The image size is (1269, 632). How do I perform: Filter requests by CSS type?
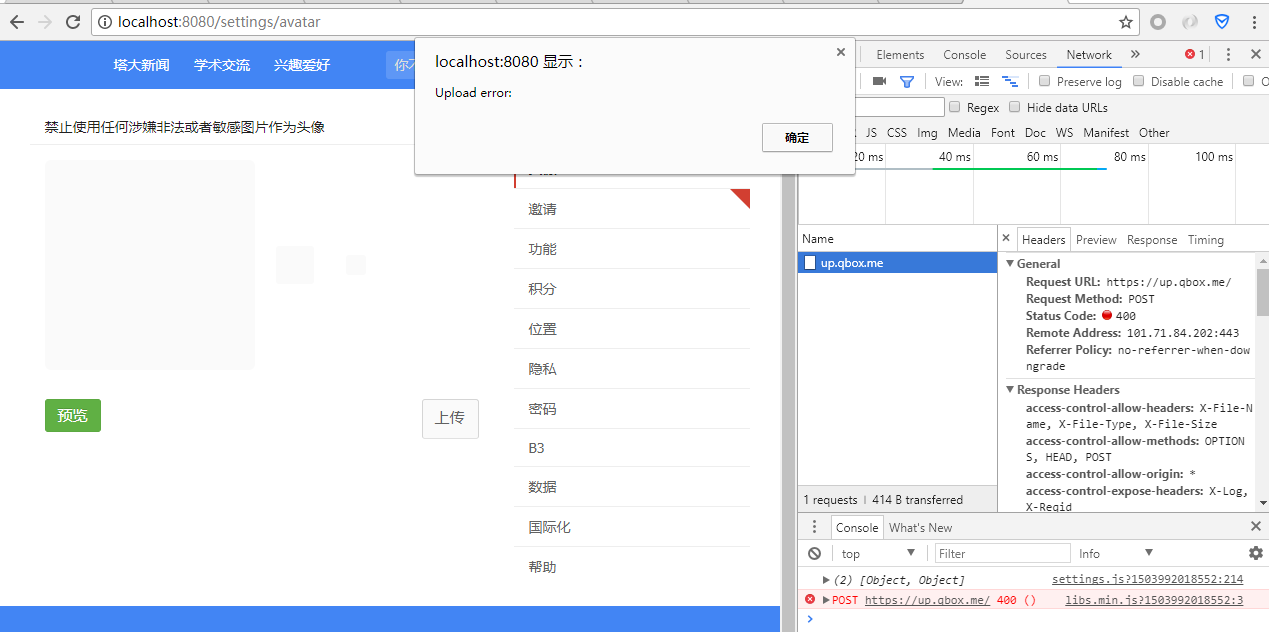click(x=897, y=132)
